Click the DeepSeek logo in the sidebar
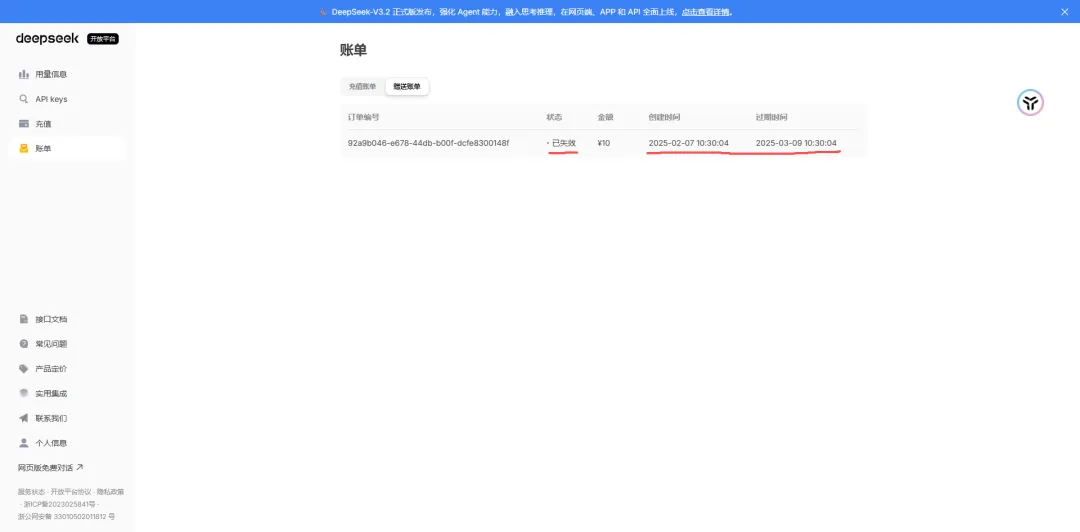Screen dimensions: 1080x532 [x=48, y=39]
